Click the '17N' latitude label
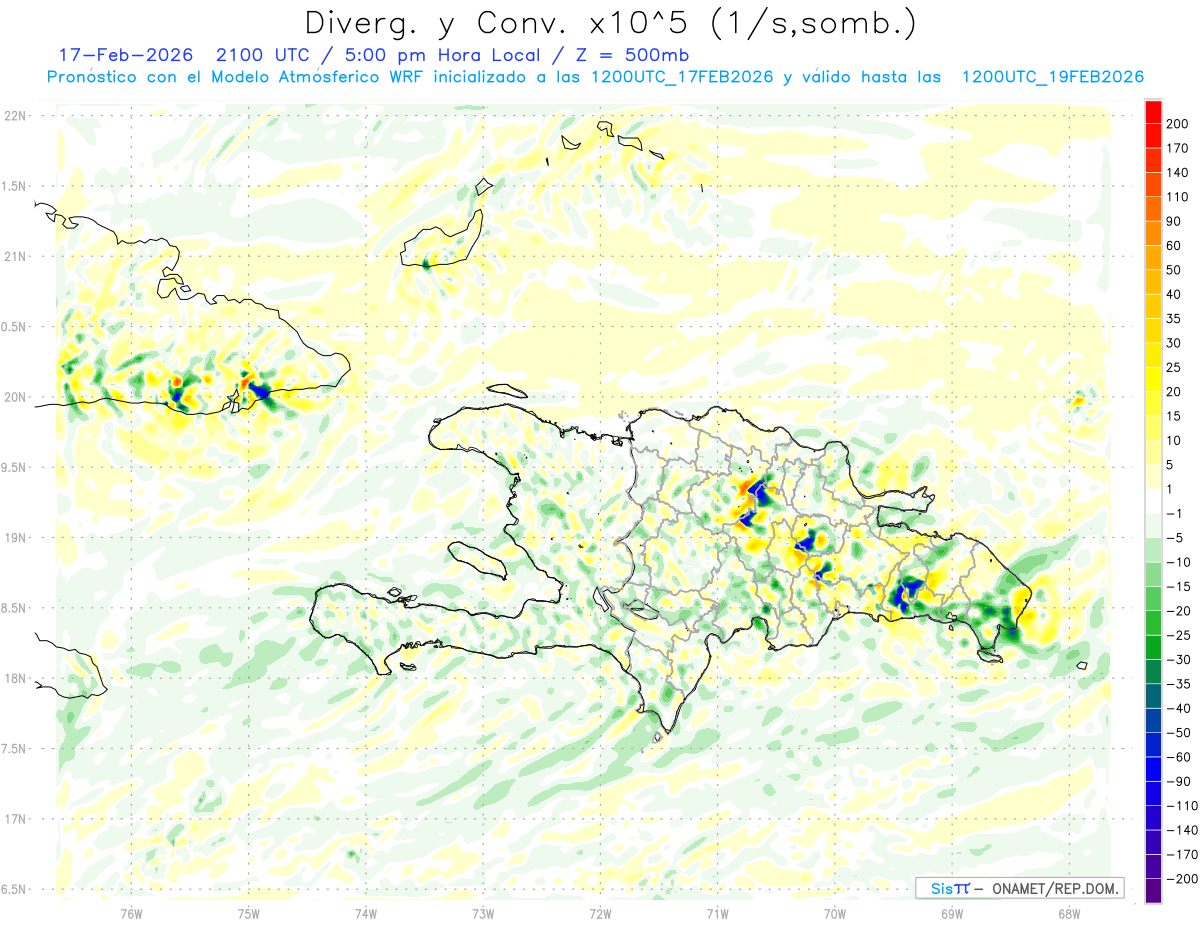This screenshot has width=1200, height=927. point(15,818)
